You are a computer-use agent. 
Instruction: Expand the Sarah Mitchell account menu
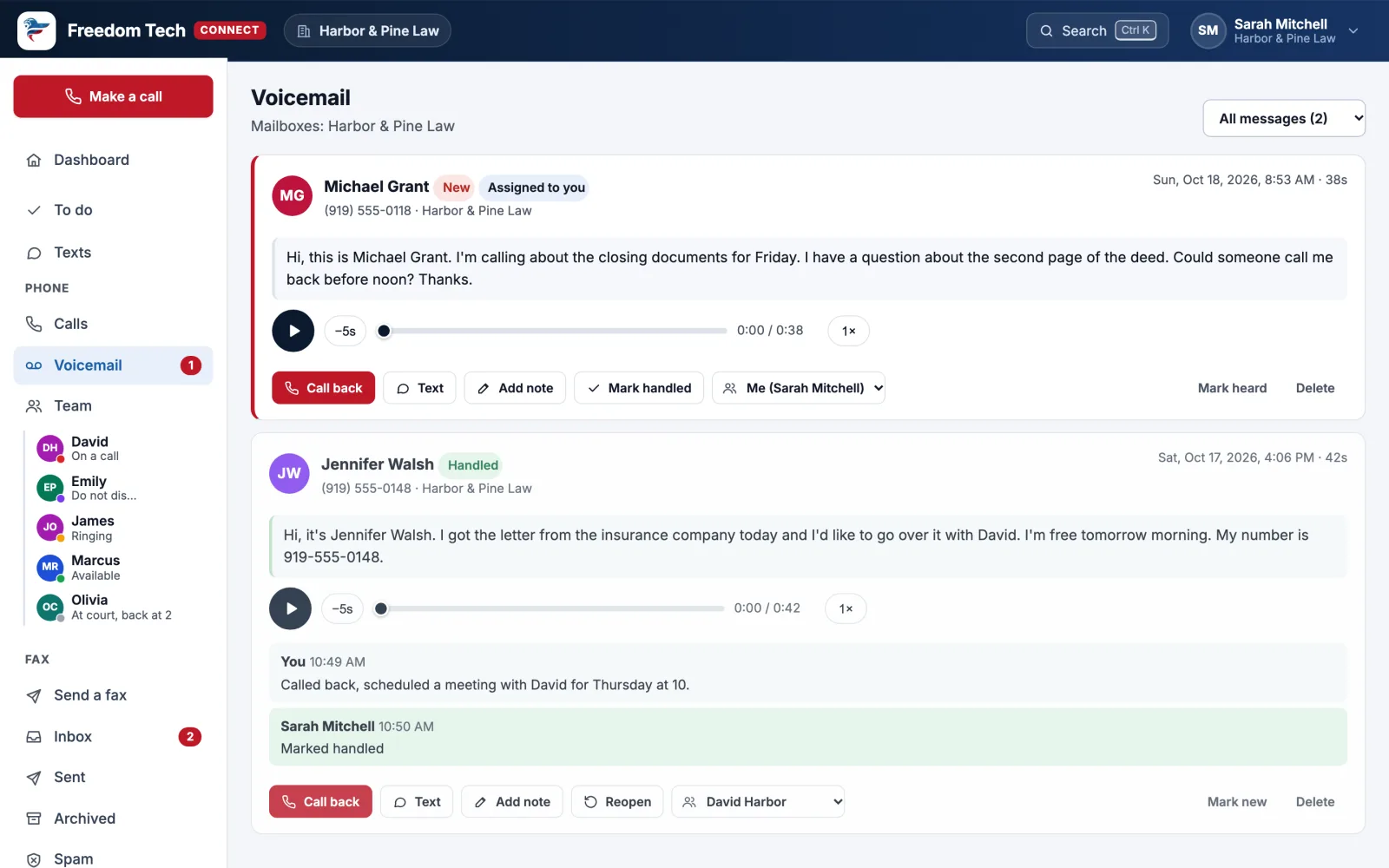[1274, 30]
